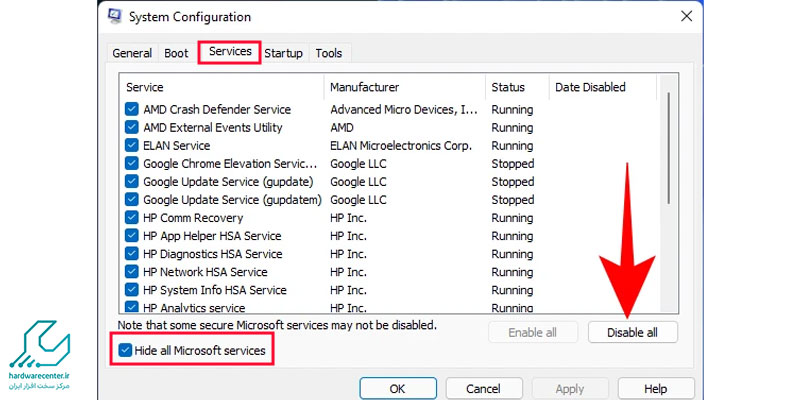Click the greyed-out Enable all button
The height and width of the screenshot is (400, 800).
pos(533,333)
